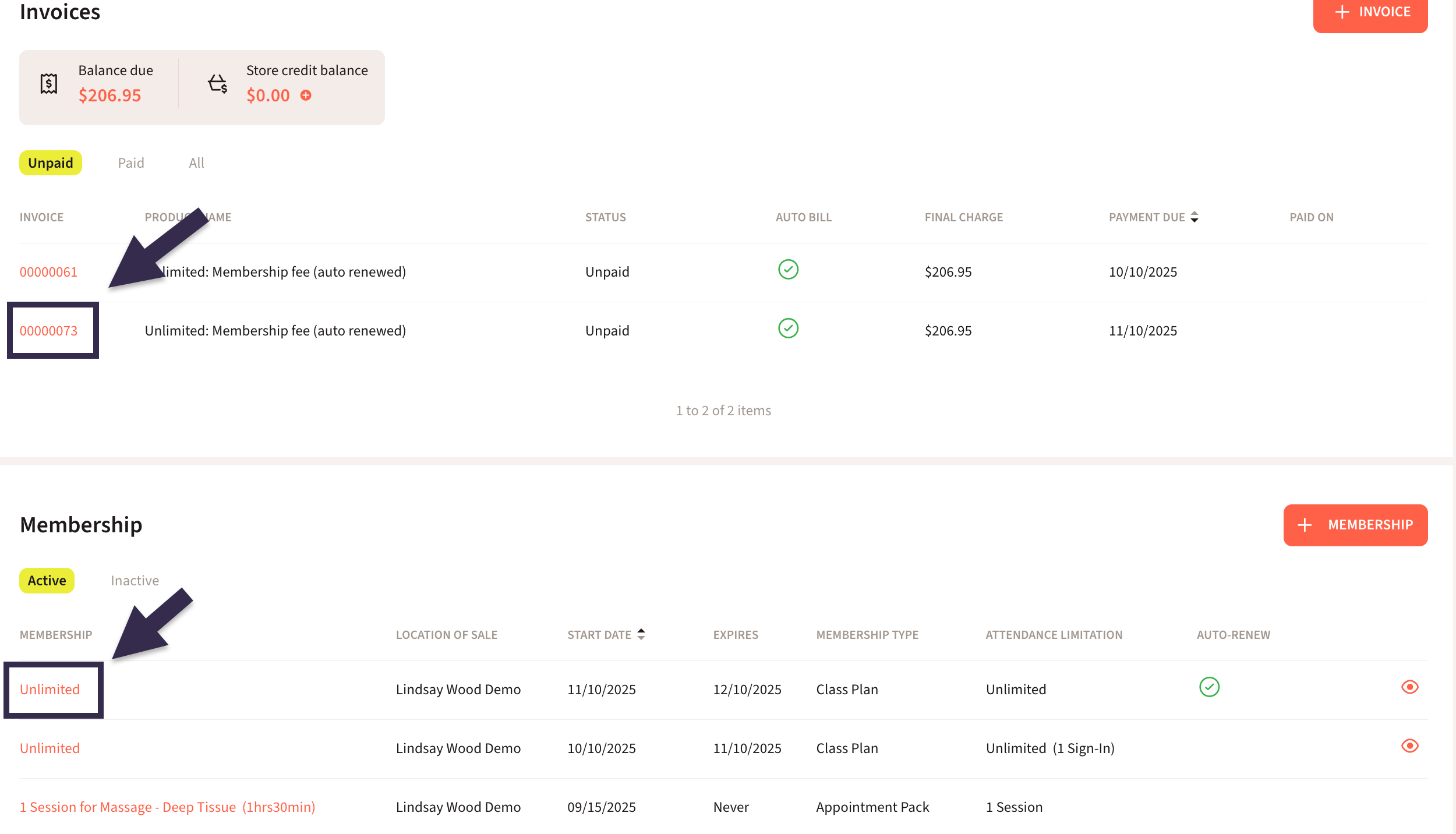The image size is (1456, 834).
Task: Add a membership using + MEMBERSHIP button
Action: coord(1355,525)
